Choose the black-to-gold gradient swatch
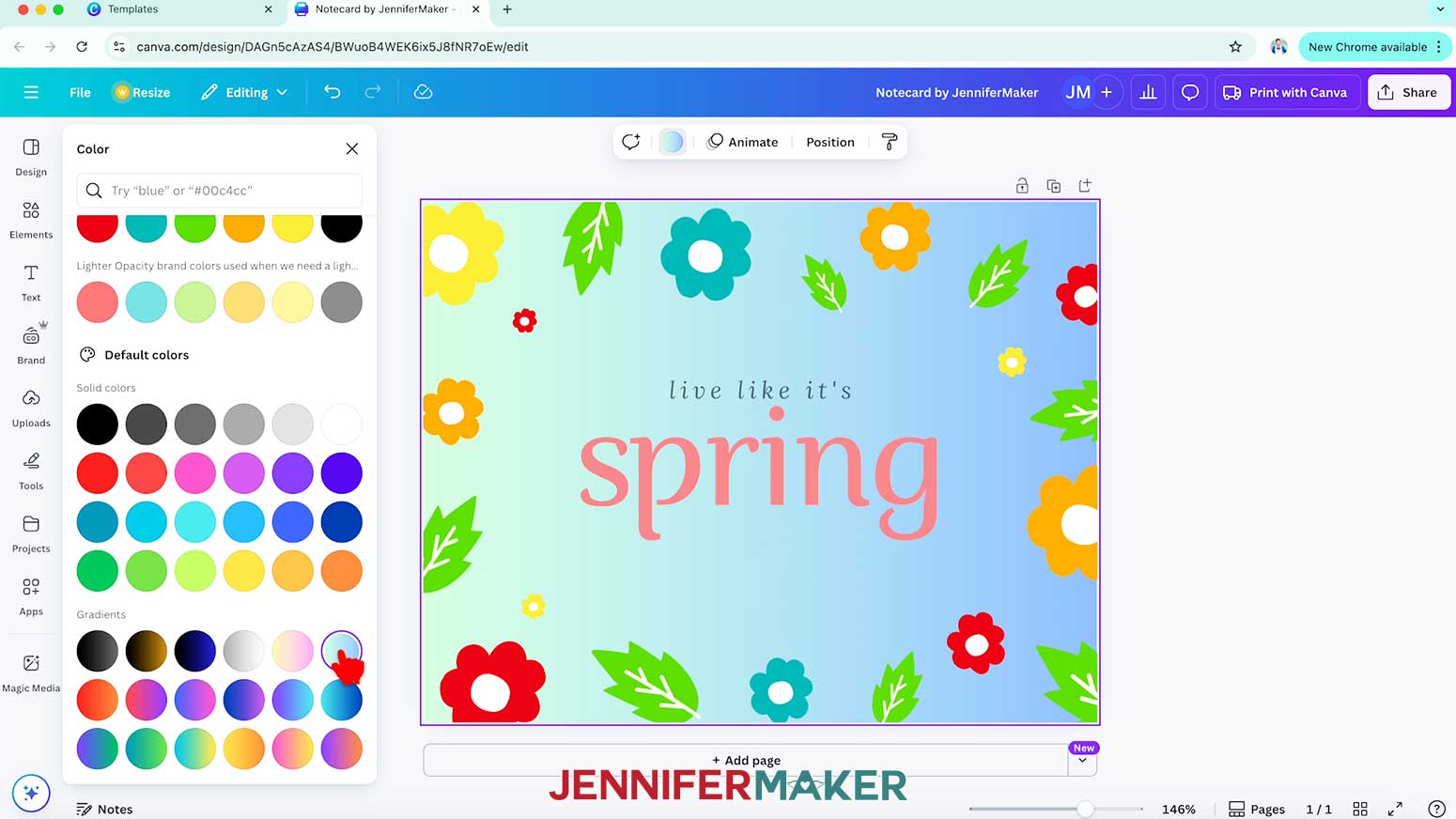Screen dimensions: 1456x819 pos(147,651)
